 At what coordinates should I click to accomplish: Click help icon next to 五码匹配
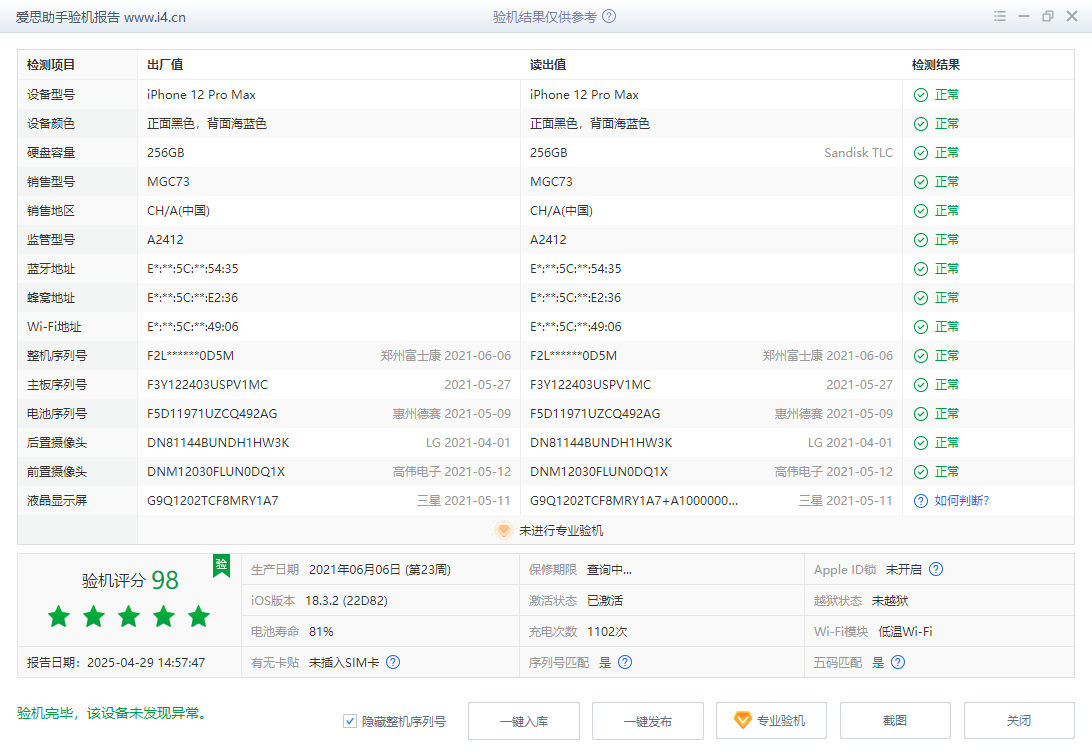click(x=898, y=662)
